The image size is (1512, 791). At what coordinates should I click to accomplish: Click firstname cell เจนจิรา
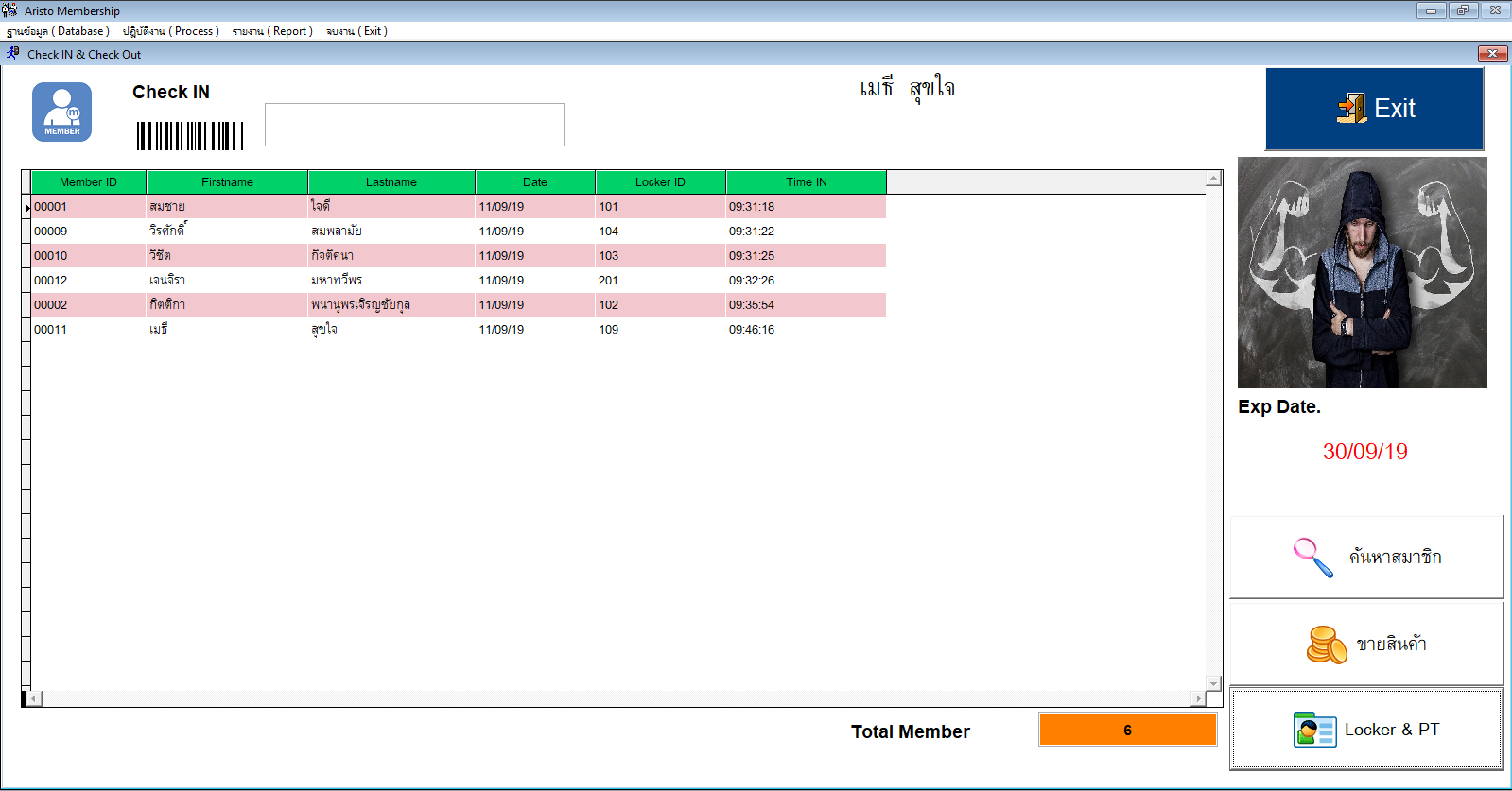click(227, 281)
